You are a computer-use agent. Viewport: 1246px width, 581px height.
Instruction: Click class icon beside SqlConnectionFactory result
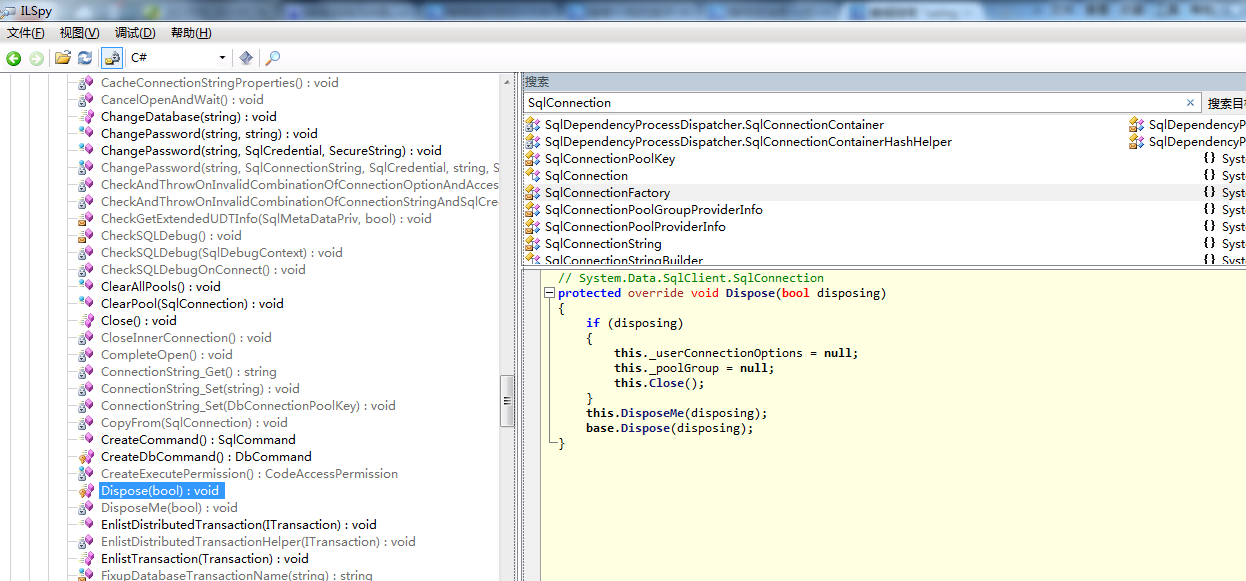(532, 193)
